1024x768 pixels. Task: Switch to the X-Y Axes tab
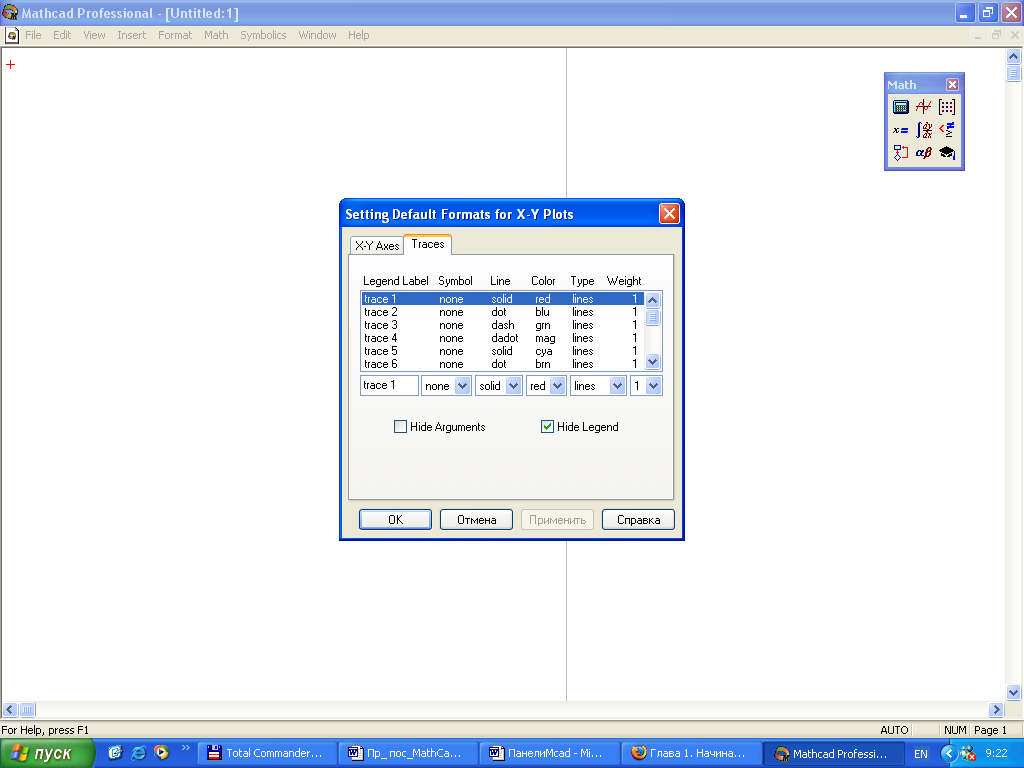[377, 246]
